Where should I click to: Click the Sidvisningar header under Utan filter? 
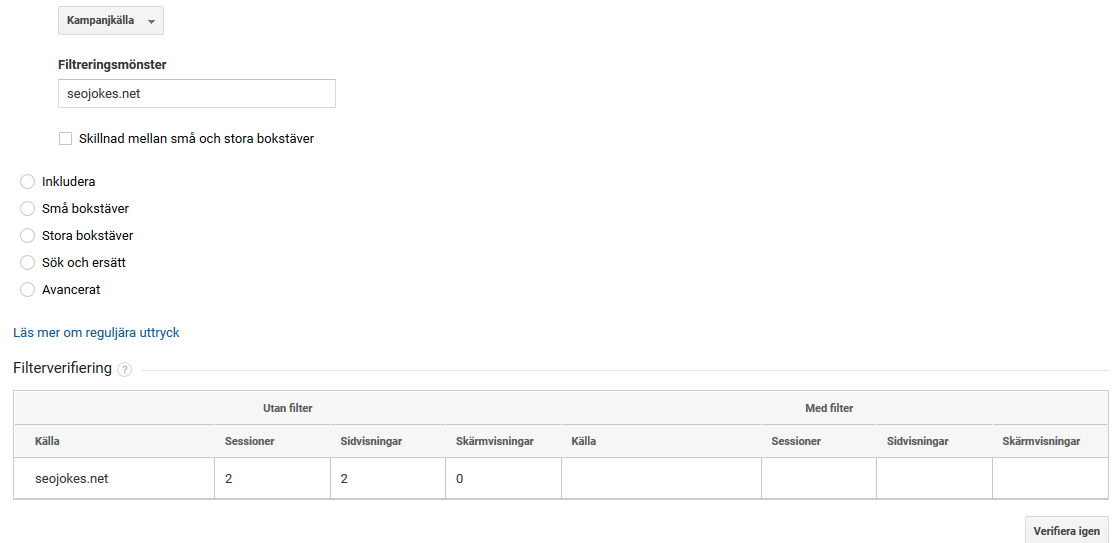coord(365,441)
